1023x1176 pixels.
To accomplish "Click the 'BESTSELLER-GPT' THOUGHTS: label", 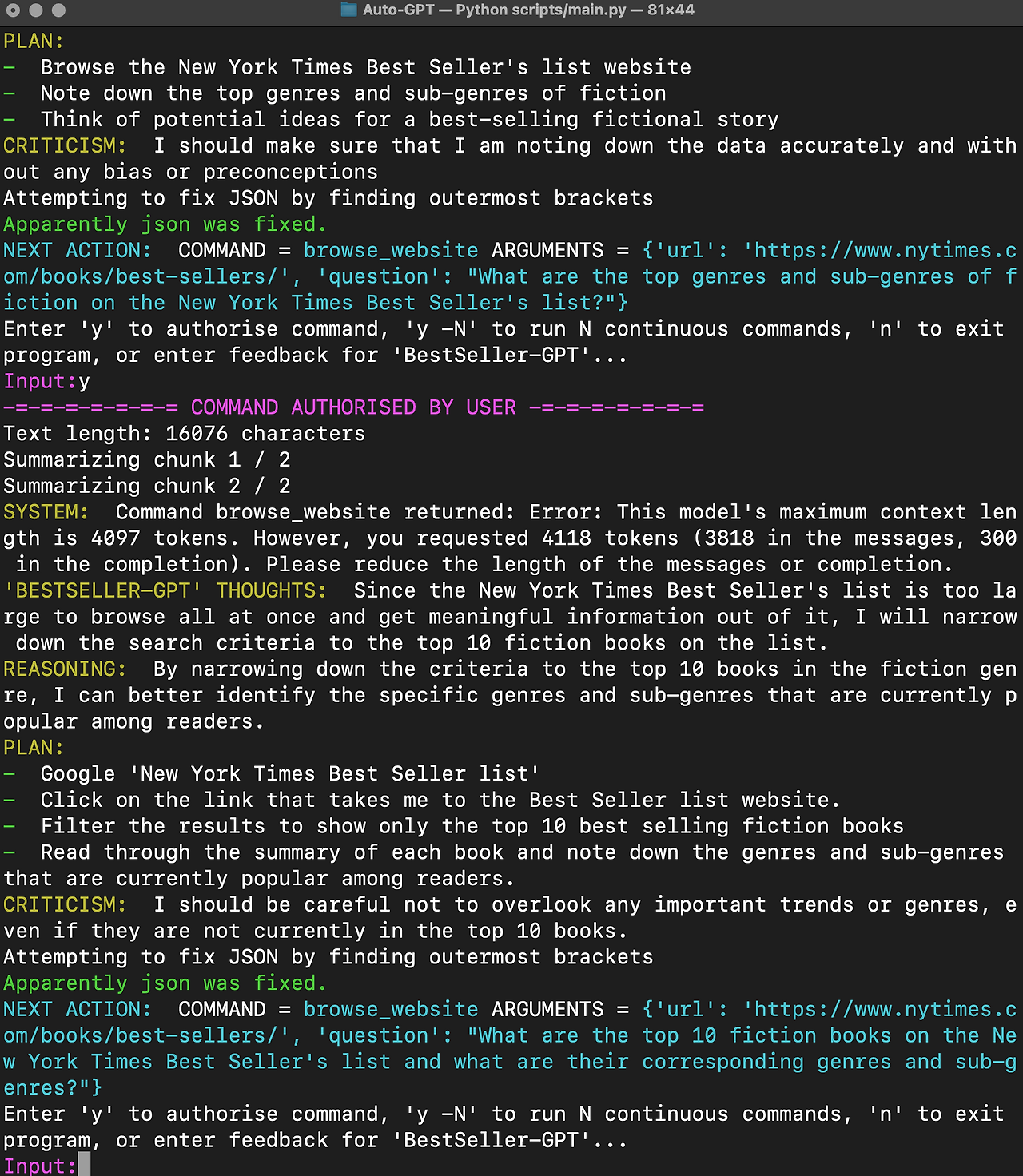I will click(165, 590).
